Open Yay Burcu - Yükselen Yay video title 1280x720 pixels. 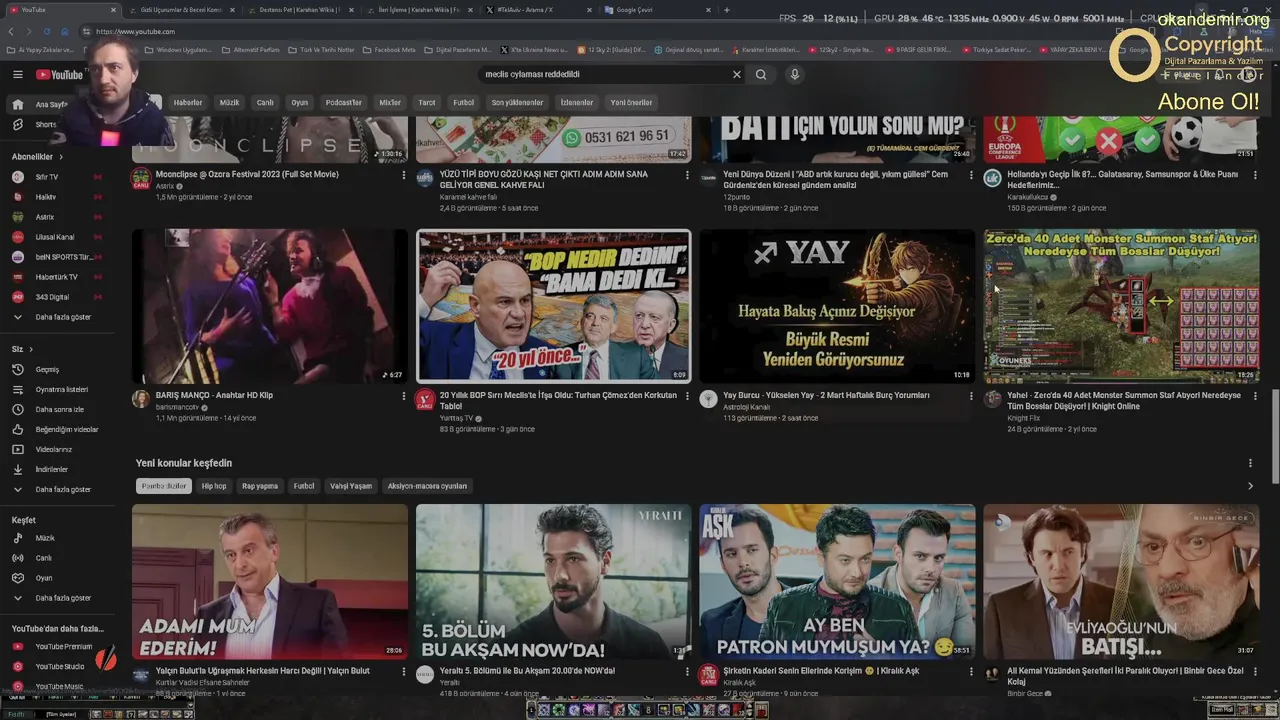tap(826, 395)
